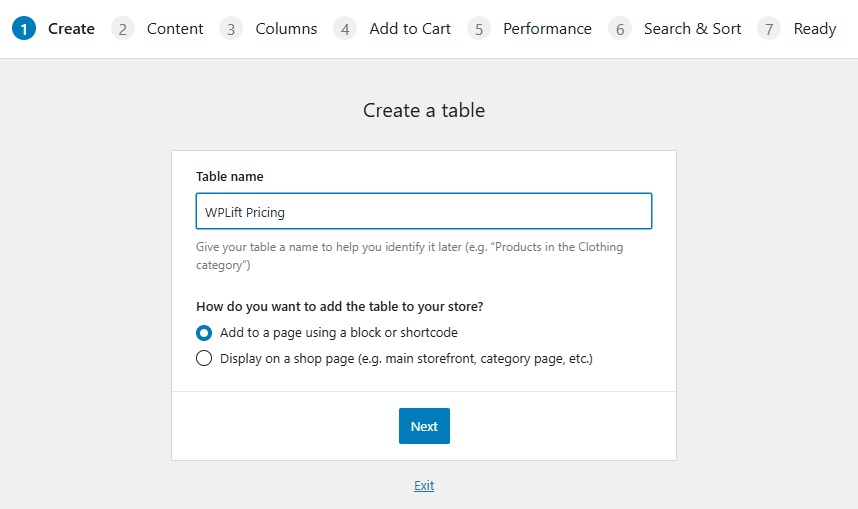858x509 pixels.
Task: Click the step 6 number circle
Action: coord(620,29)
